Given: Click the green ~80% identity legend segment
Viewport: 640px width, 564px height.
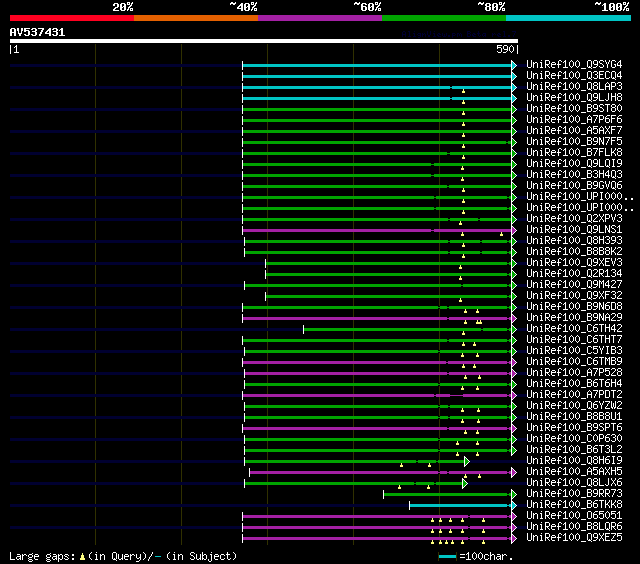Looking at the screenshot, I should [x=444, y=18].
